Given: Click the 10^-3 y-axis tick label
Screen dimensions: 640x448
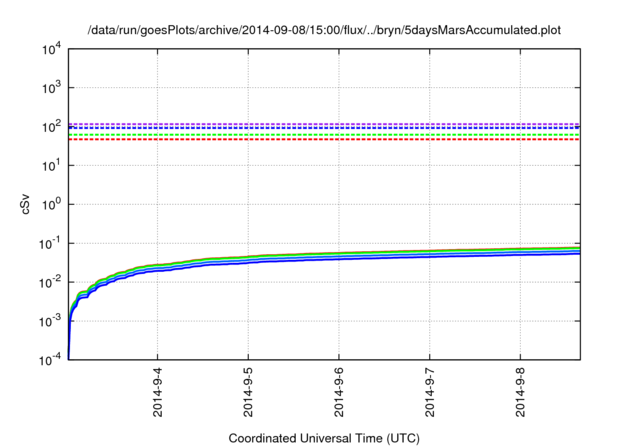Looking at the screenshot, I should [50, 321].
